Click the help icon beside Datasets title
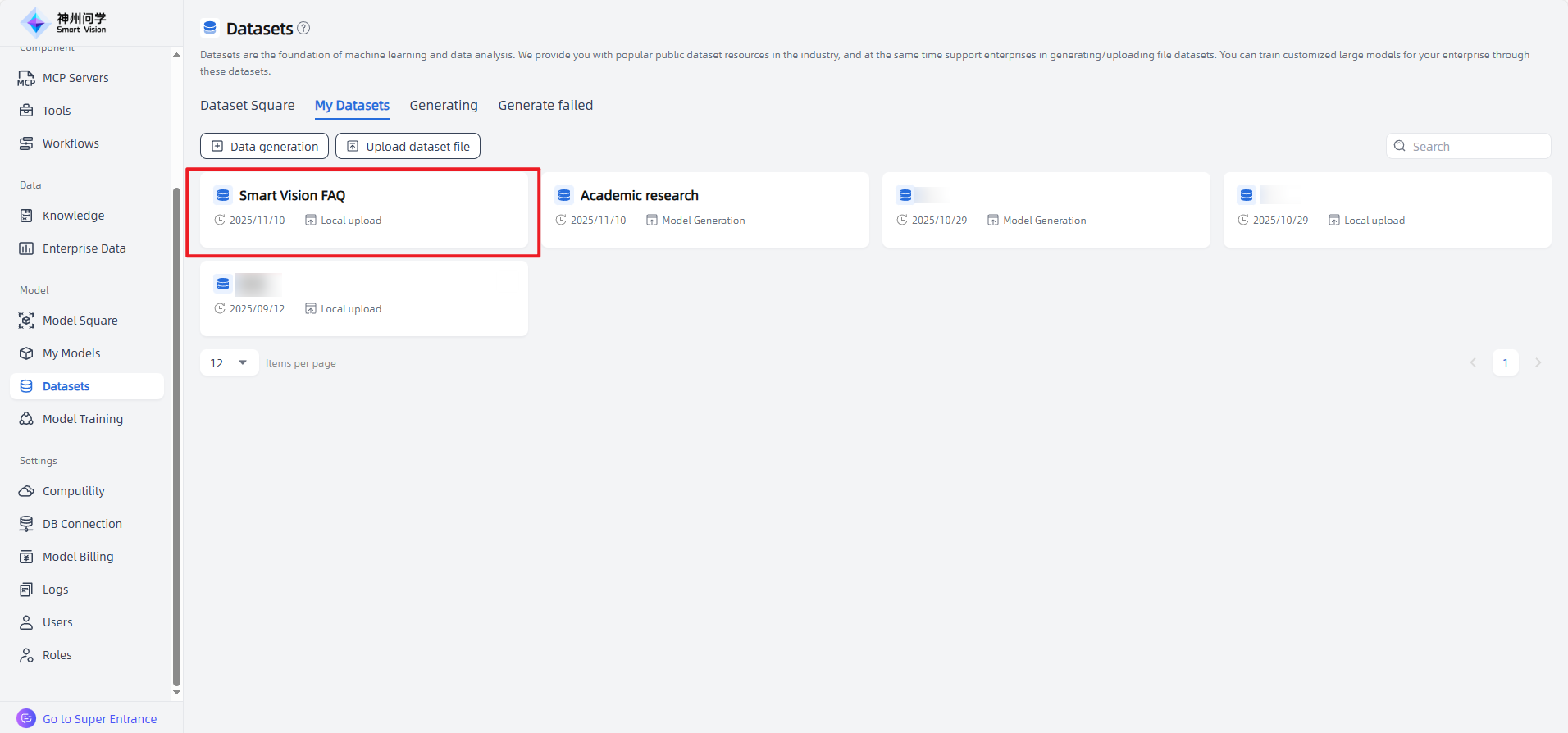This screenshot has width=1568, height=733. click(303, 28)
